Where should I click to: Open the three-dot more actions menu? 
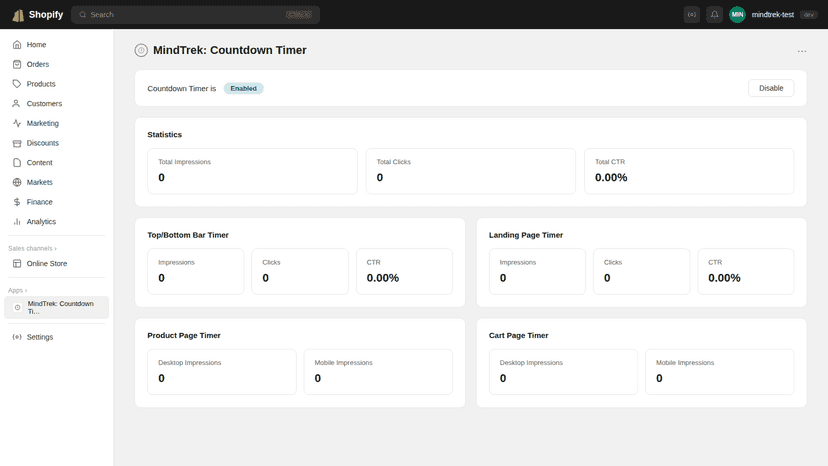pos(802,51)
